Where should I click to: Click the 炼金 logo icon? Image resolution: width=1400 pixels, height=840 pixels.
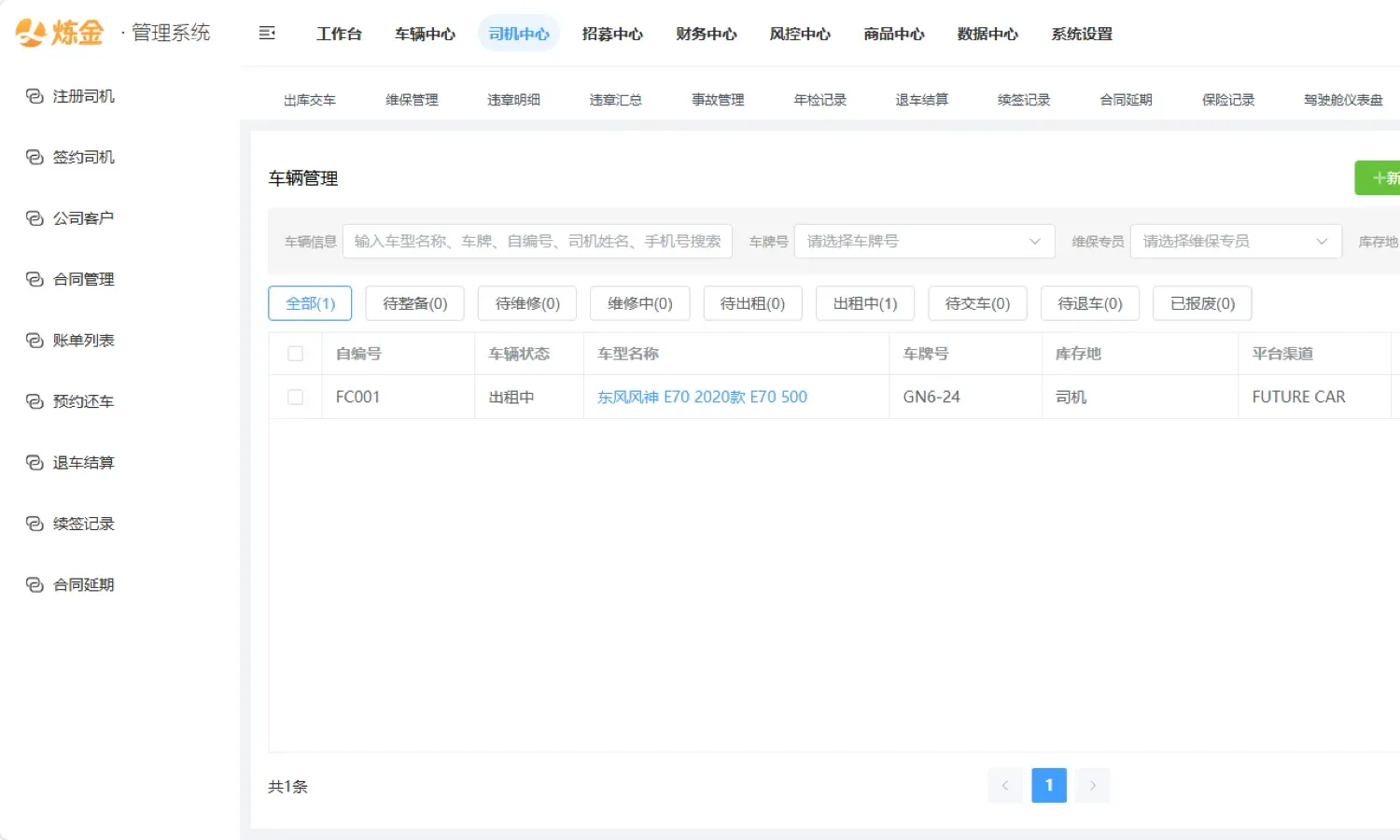(x=31, y=33)
